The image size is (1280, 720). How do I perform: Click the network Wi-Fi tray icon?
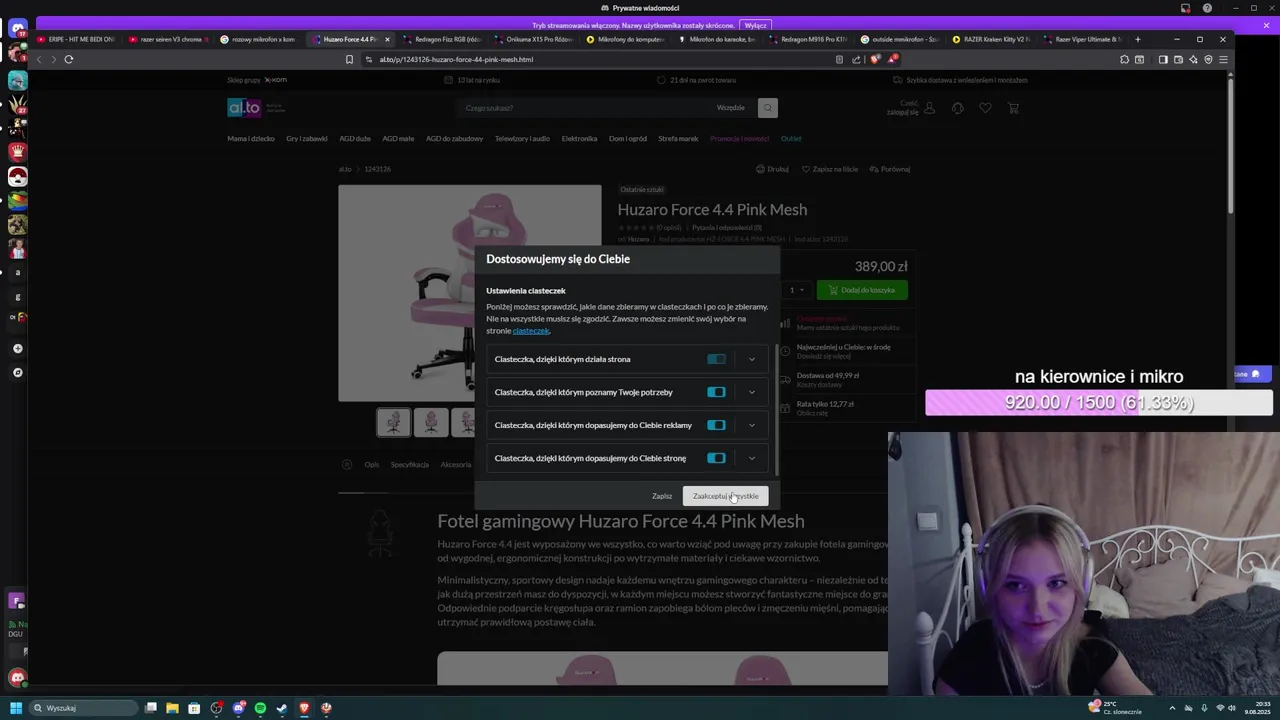tap(1219, 708)
